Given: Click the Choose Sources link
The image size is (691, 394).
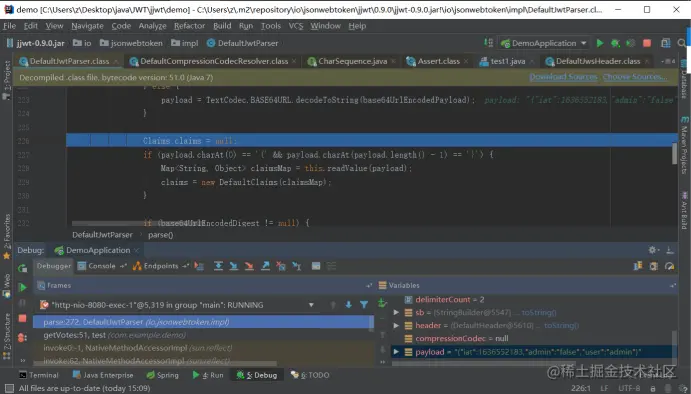Looking at the screenshot, I should click(x=635, y=77).
